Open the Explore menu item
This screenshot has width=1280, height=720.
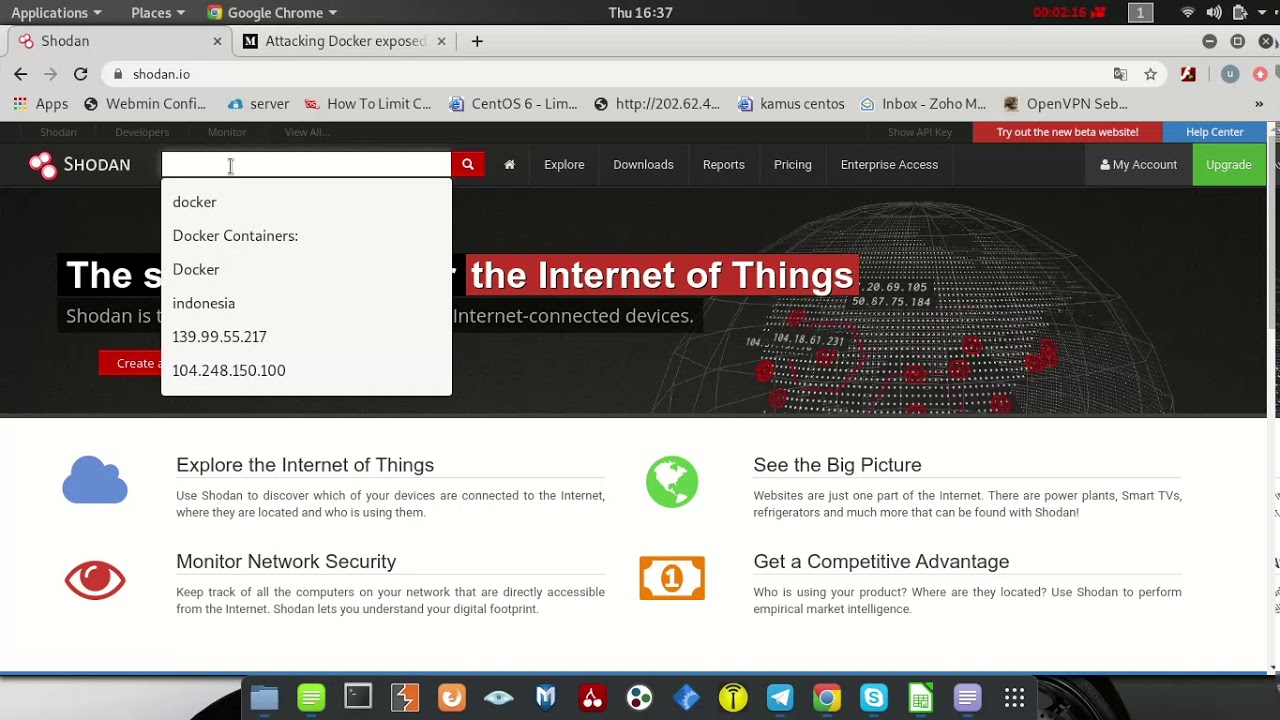pyautogui.click(x=564, y=164)
